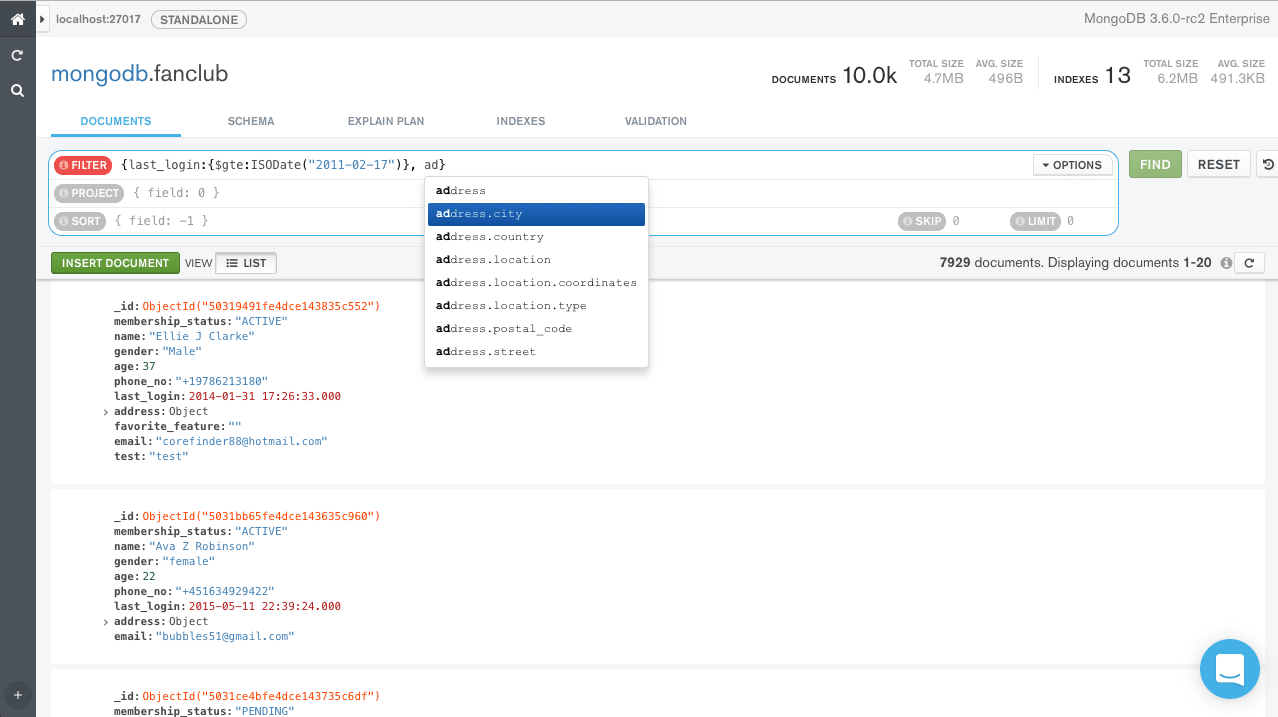Click the gender value "female"
The height and width of the screenshot is (717, 1278).
pos(188,561)
